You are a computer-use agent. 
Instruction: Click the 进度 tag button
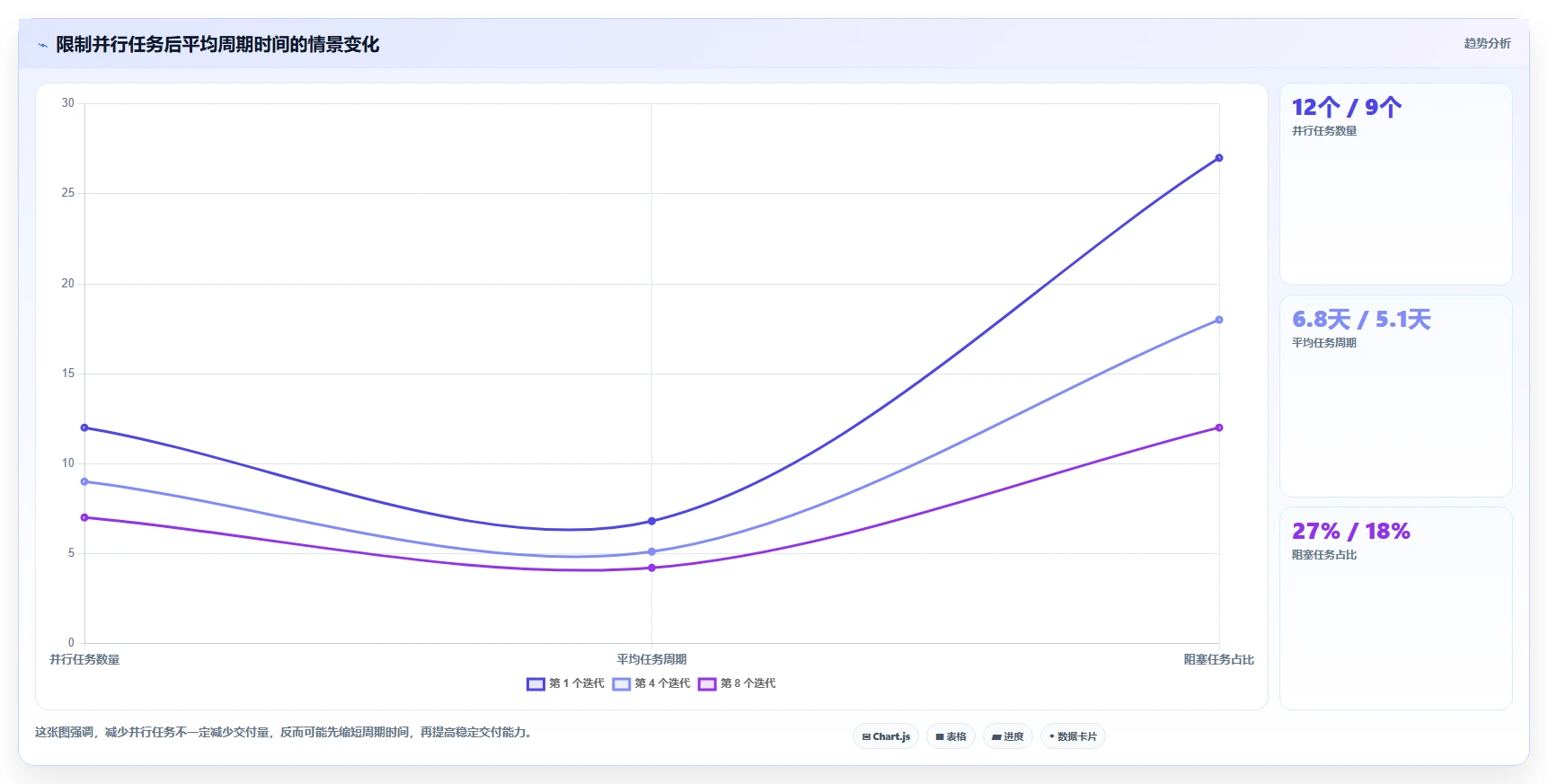pyautogui.click(x=1008, y=736)
